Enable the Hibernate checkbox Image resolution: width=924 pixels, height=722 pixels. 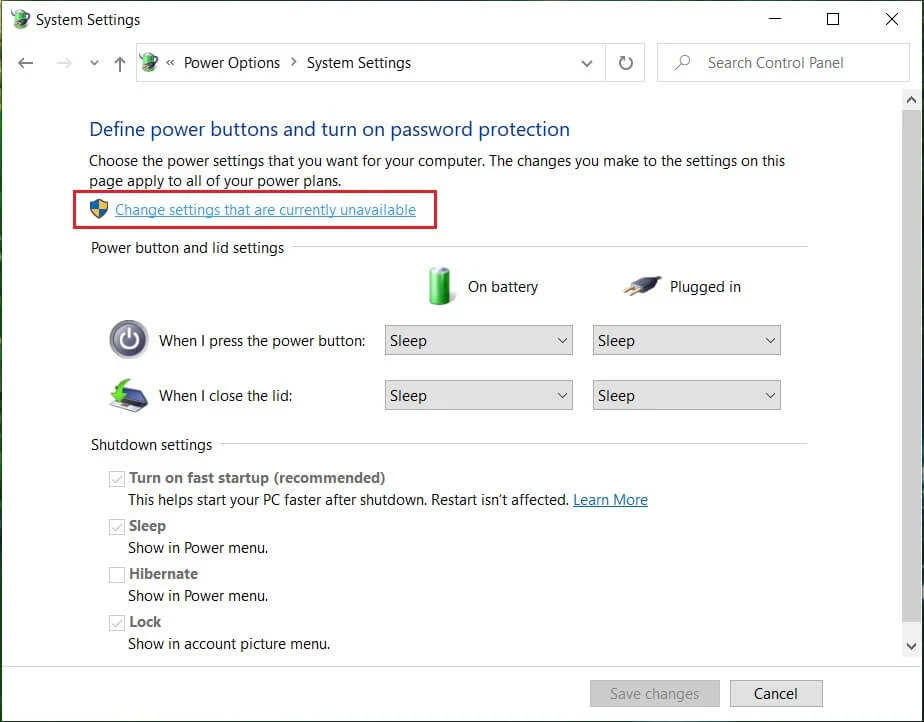[x=118, y=575]
